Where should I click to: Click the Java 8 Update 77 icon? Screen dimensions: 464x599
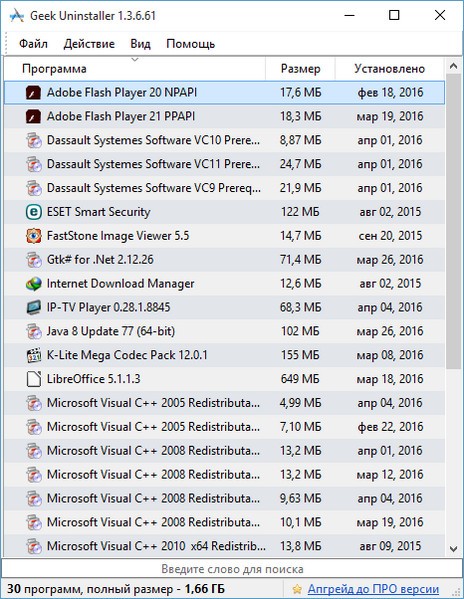[33, 331]
